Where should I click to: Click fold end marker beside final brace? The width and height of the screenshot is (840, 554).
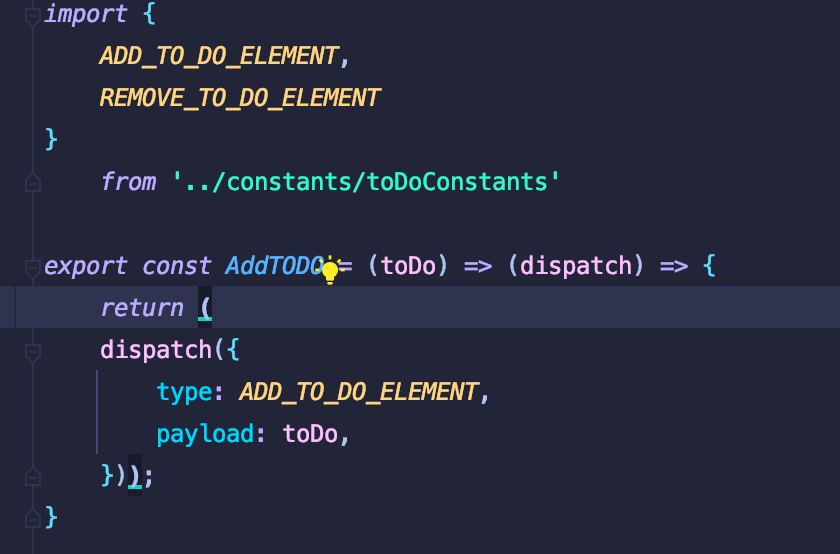tap(32, 518)
